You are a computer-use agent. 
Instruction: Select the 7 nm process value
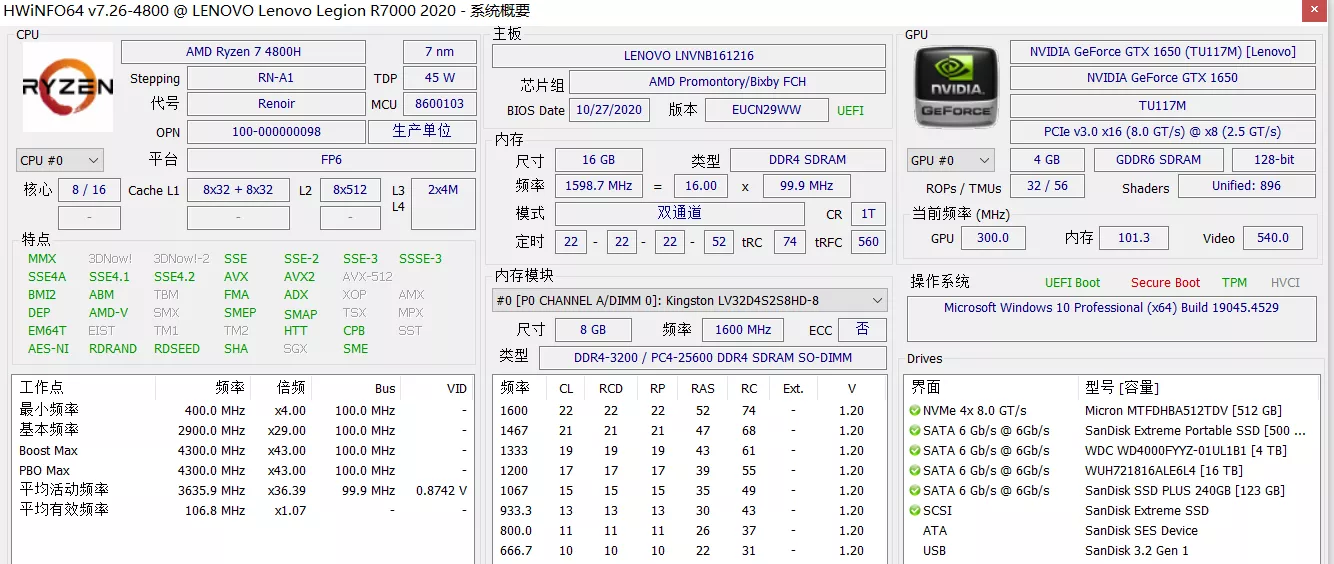(439, 52)
